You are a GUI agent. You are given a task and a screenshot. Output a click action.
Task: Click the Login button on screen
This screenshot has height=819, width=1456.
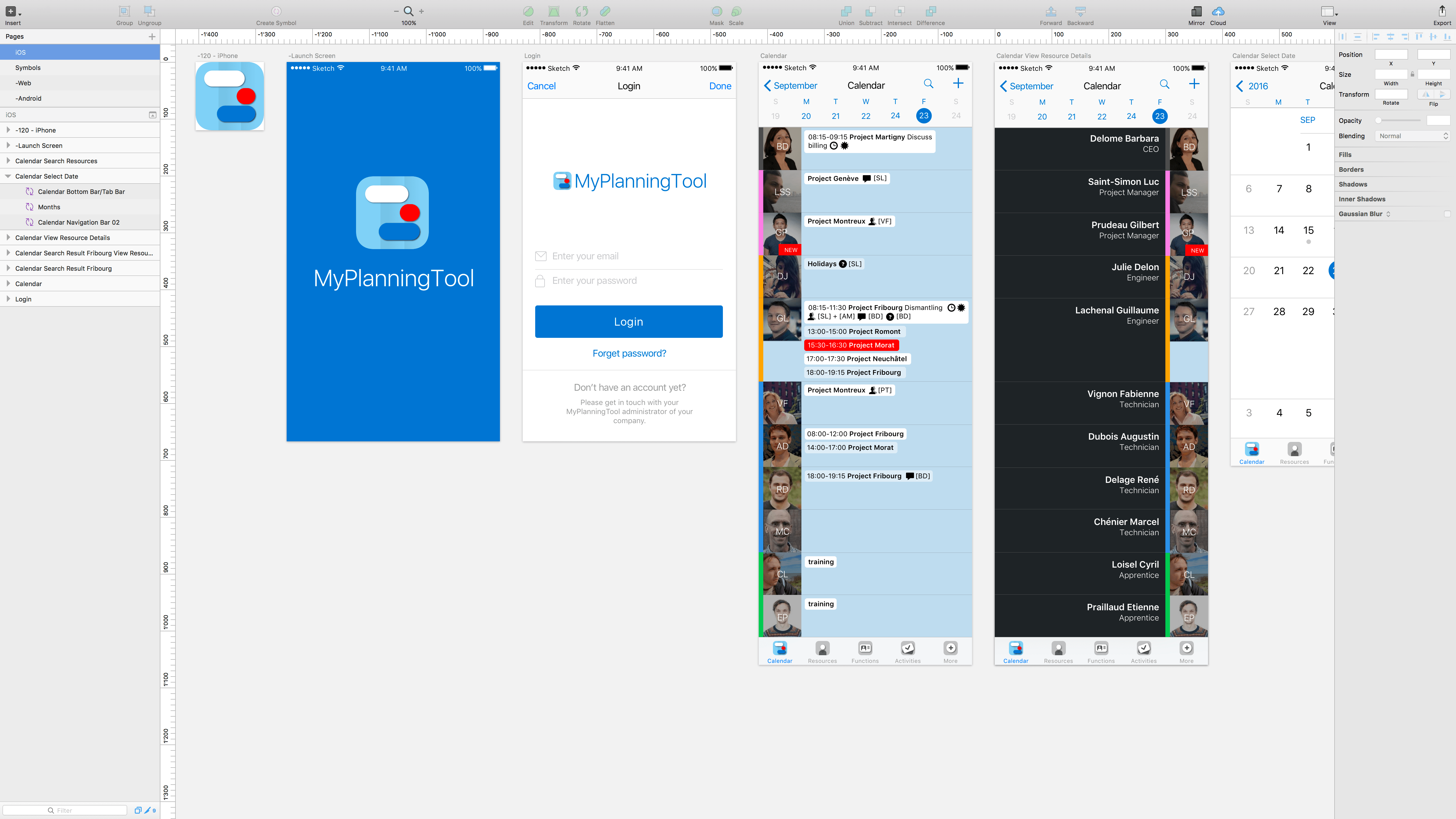(628, 321)
